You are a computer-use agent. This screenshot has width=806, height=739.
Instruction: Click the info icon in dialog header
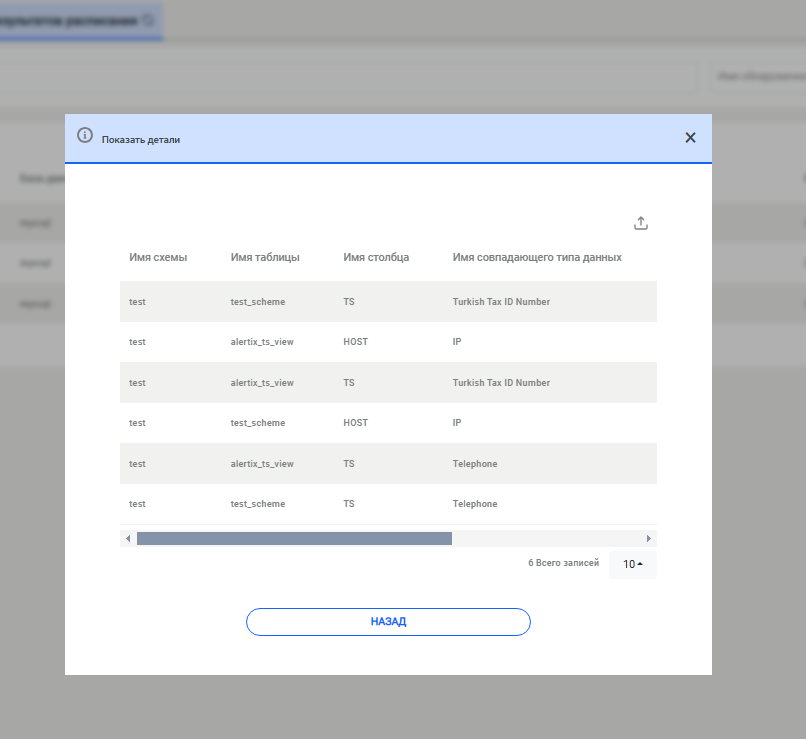click(x=85, y=135)
